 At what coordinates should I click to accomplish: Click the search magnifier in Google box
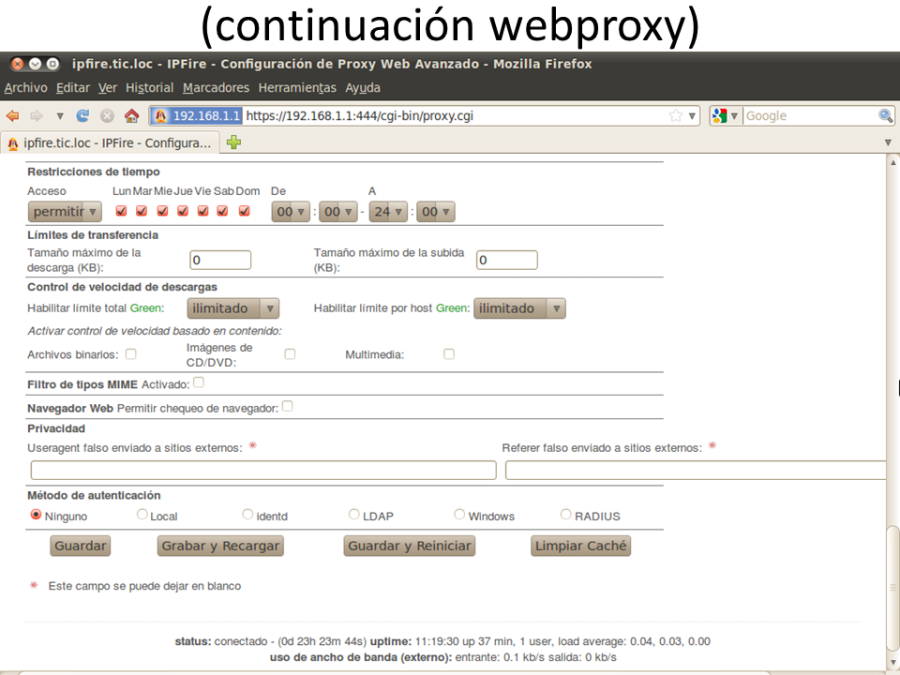coord(886,115)
